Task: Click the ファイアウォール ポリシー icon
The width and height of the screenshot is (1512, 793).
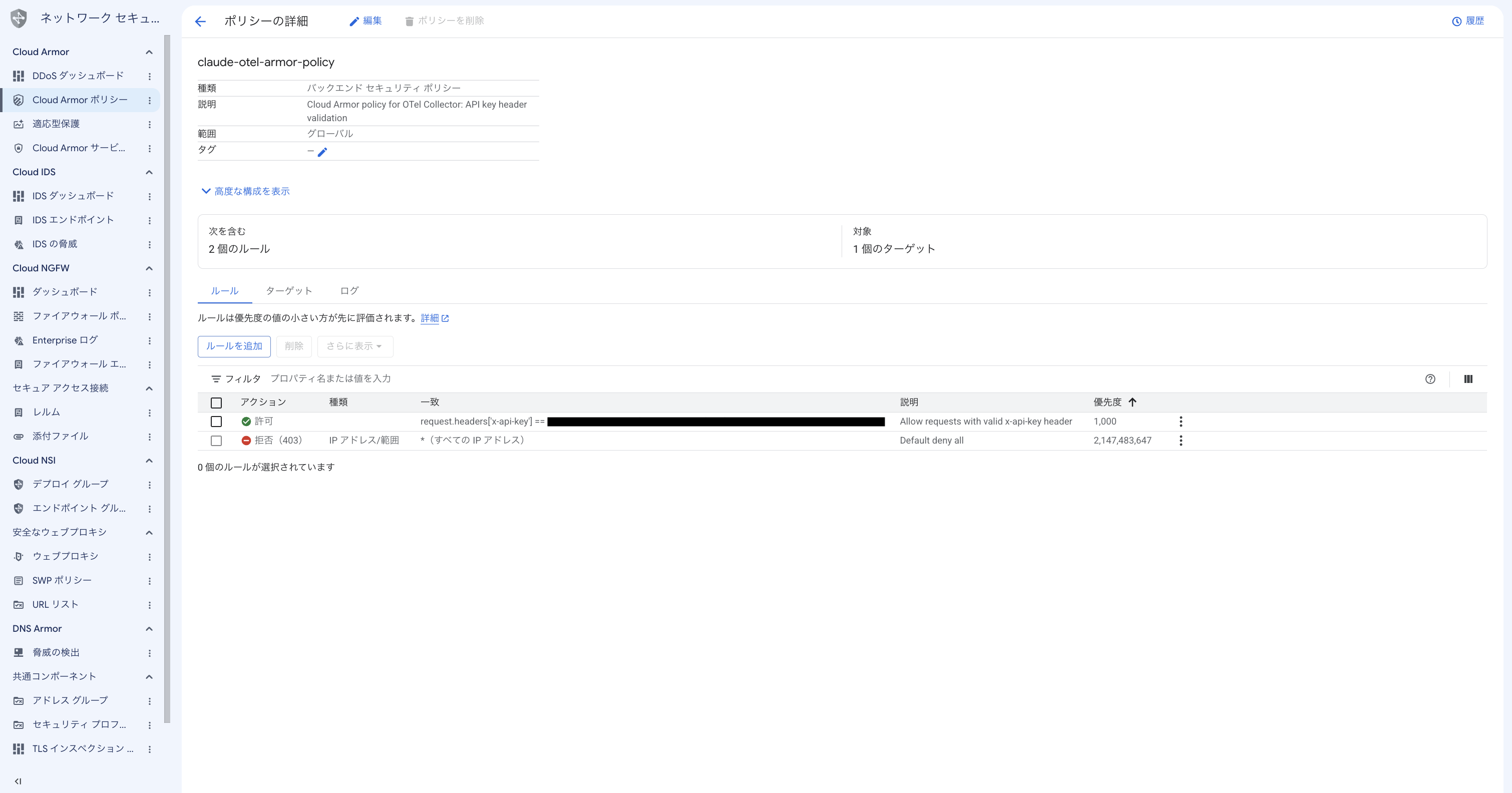Action: tap(19, 316)
